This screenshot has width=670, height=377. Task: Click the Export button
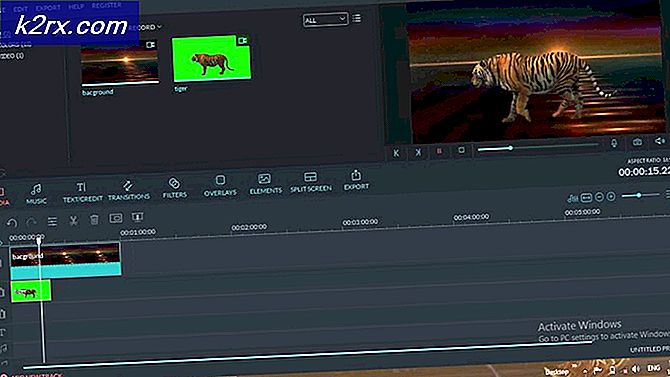356,180
